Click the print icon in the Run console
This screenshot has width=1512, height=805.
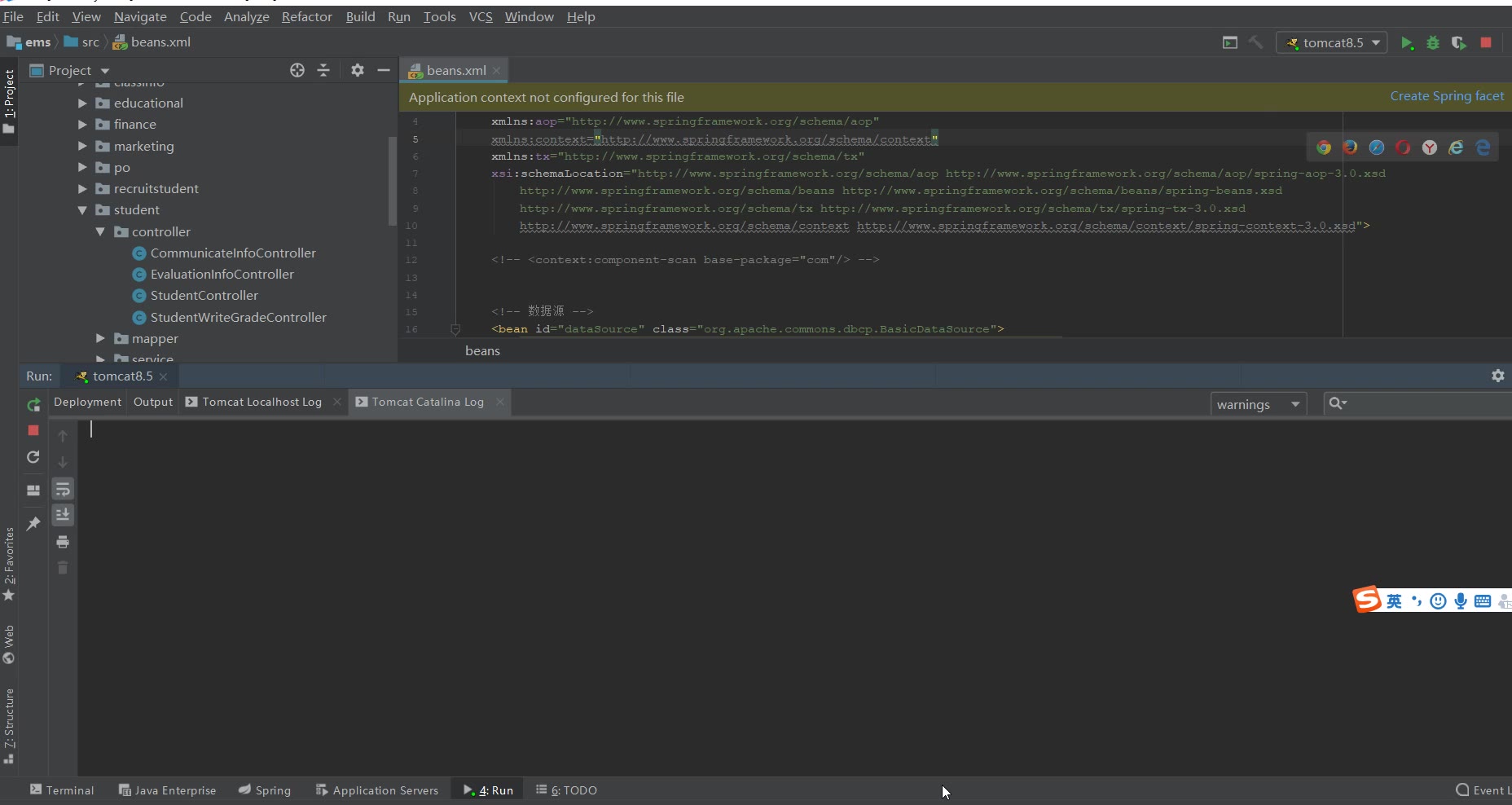(63, 542)
